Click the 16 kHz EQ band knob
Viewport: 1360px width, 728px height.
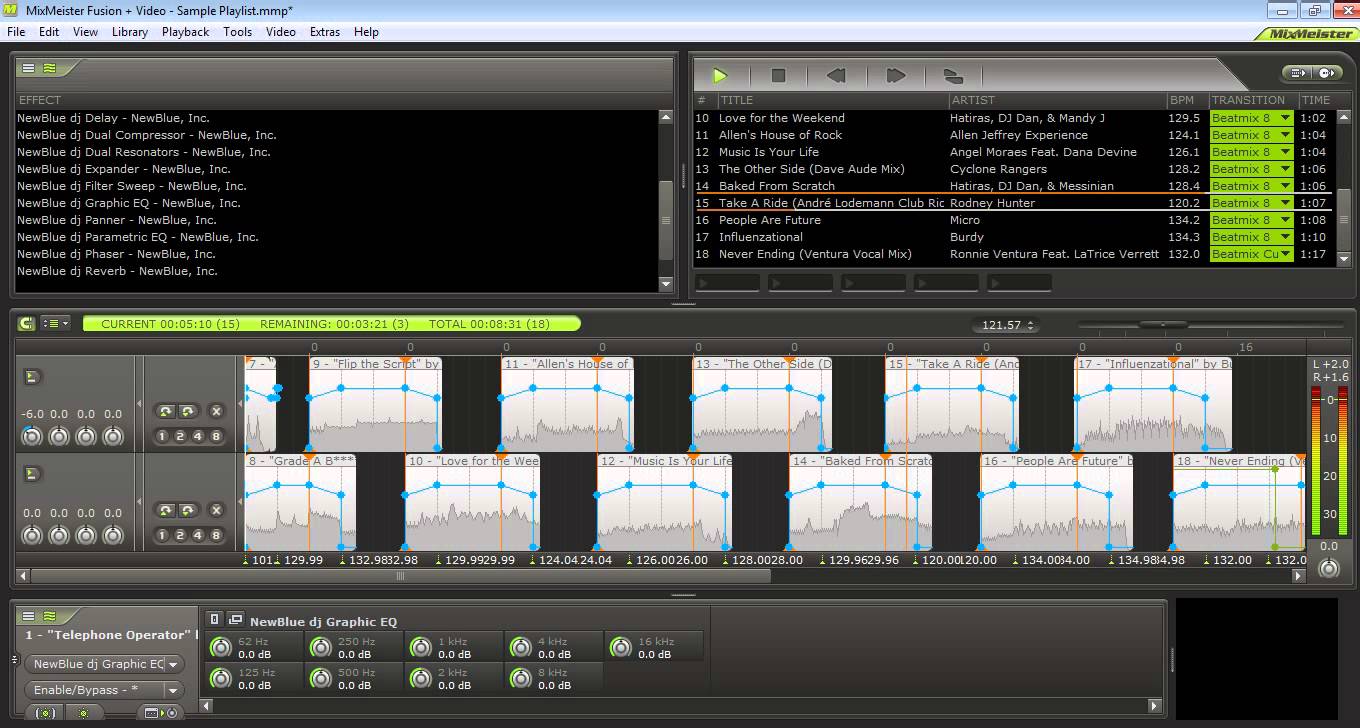click(620, 648)
